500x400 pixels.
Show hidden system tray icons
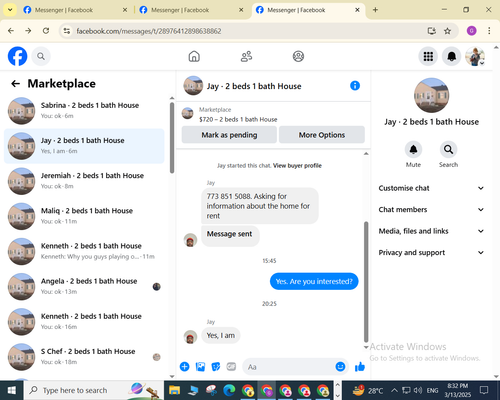[x=394, y=390]
